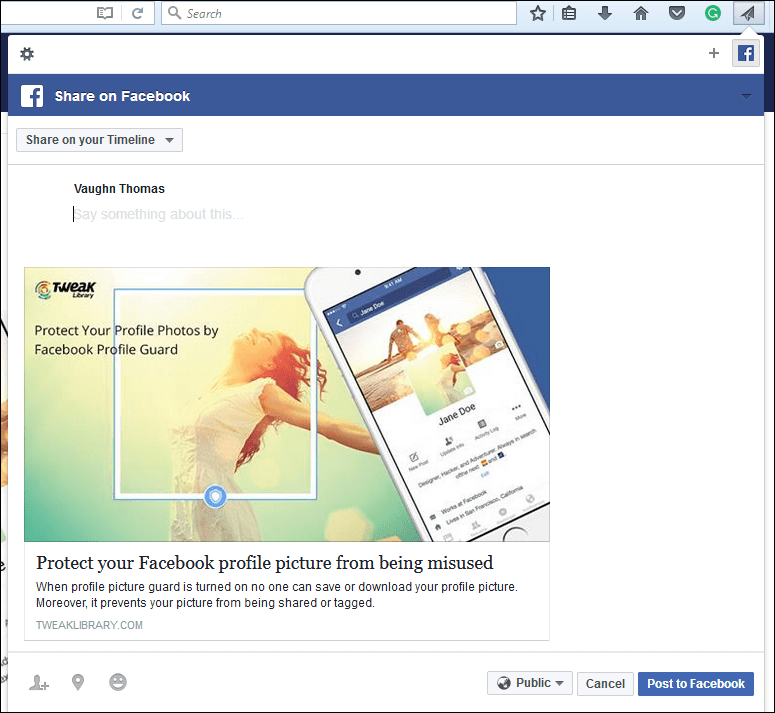This screenshot has height=713, width=775.
Task: Focus the browser Search field
Action: tap(339, 13)
